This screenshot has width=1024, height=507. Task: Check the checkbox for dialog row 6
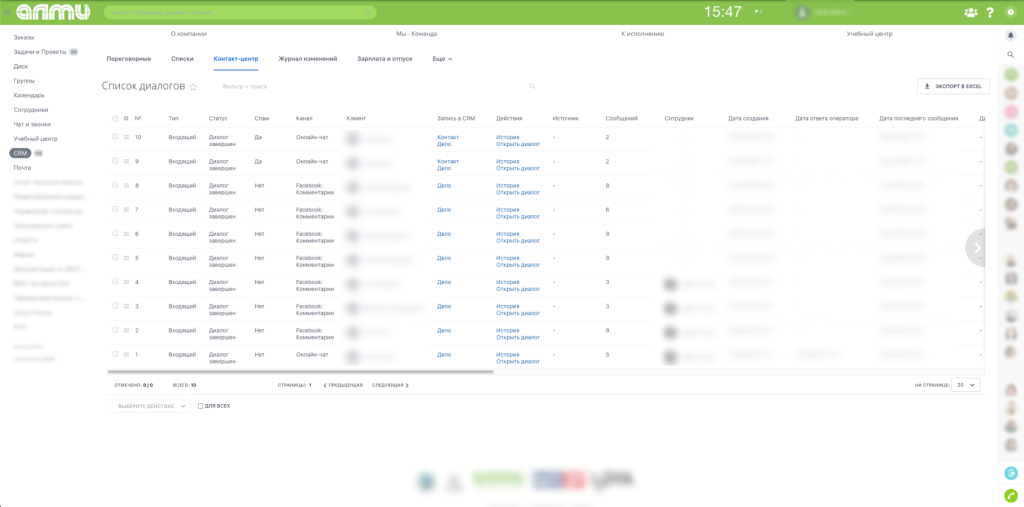pyautogui.click(x=116, y=233)
